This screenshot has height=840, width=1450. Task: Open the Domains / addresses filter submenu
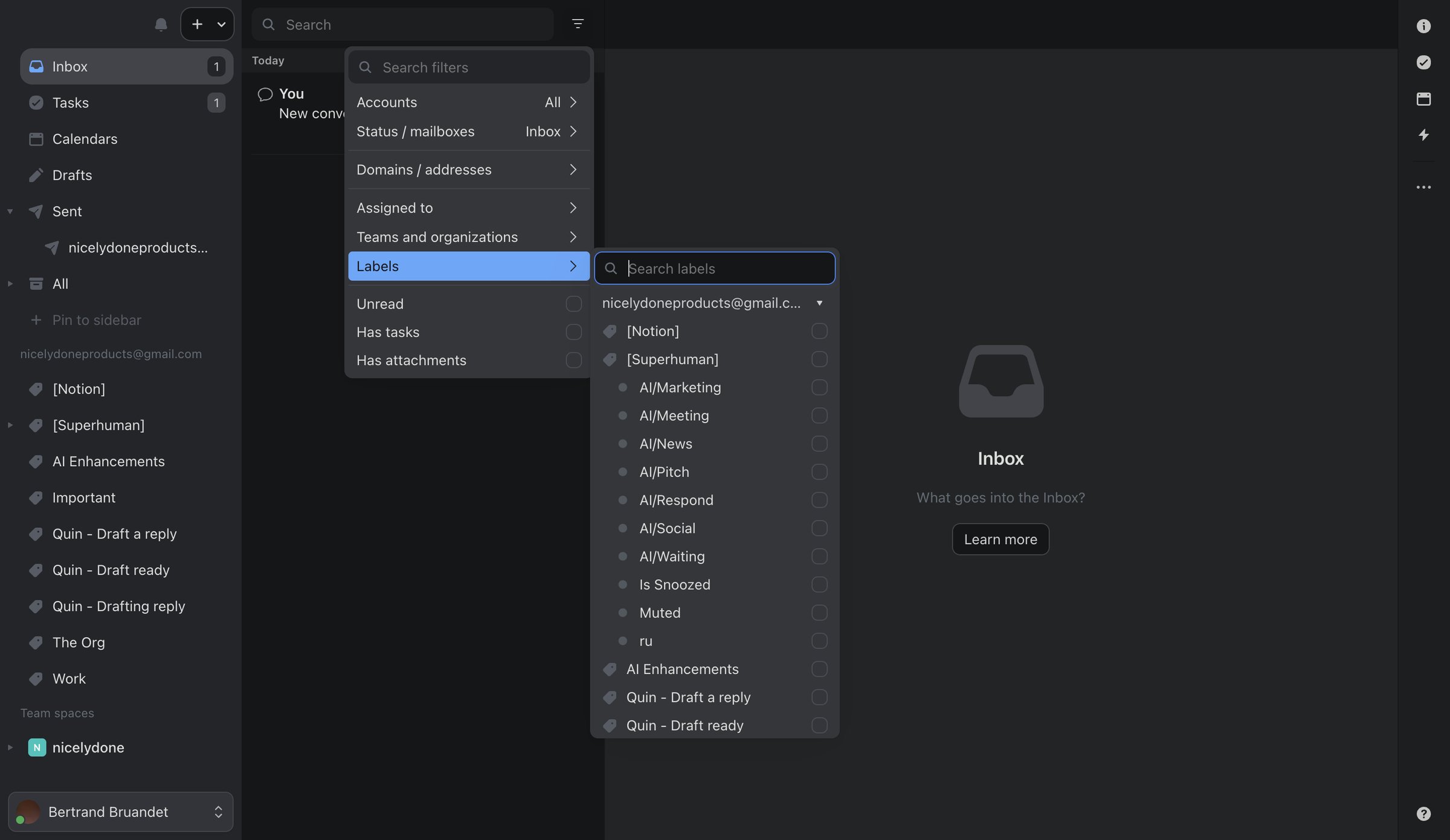click(469, 170)
